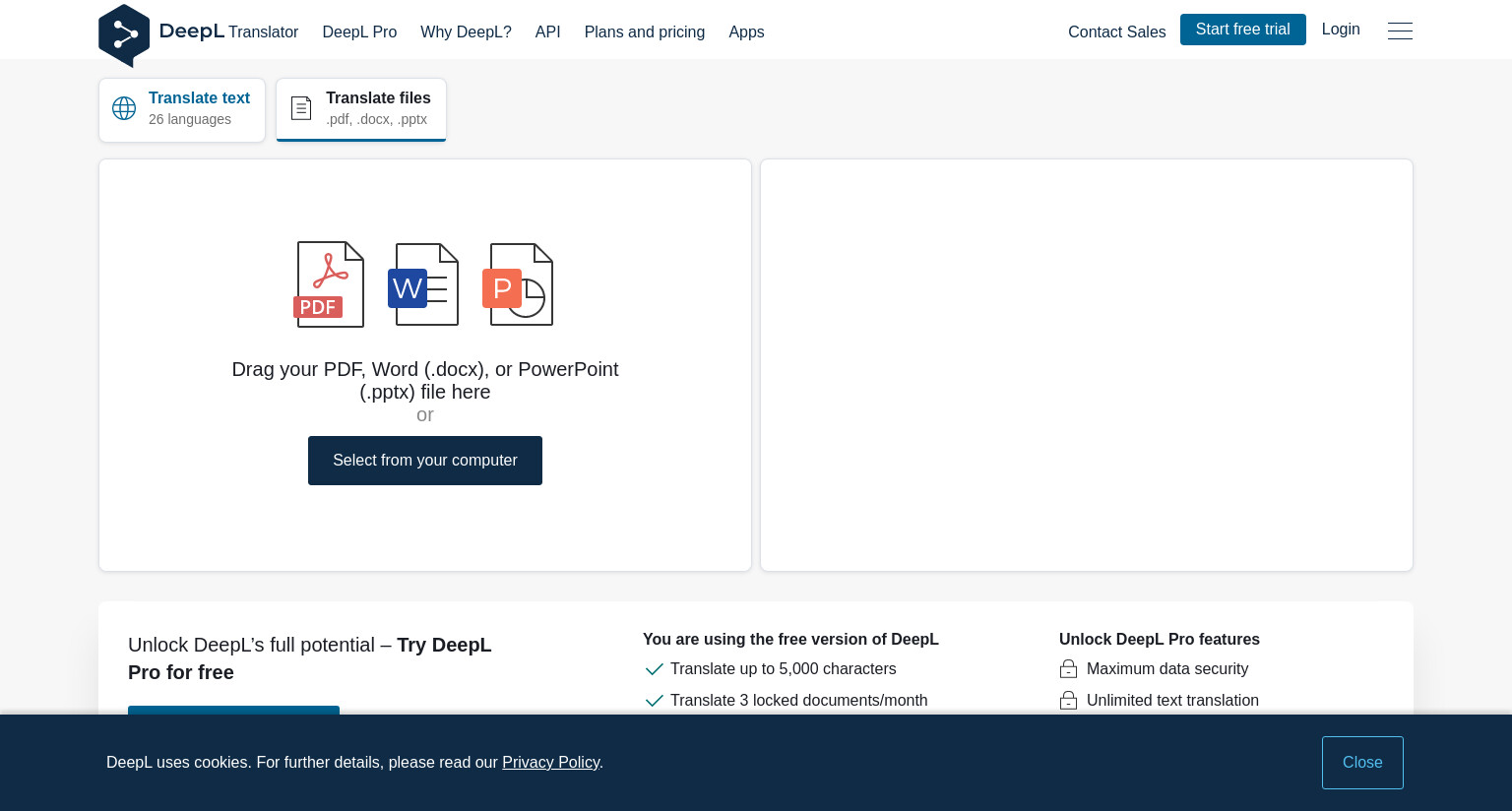This screenshot has height=811, width=1512.
Task: Click 'Unlimited text translation' text
Action: 1172,701
